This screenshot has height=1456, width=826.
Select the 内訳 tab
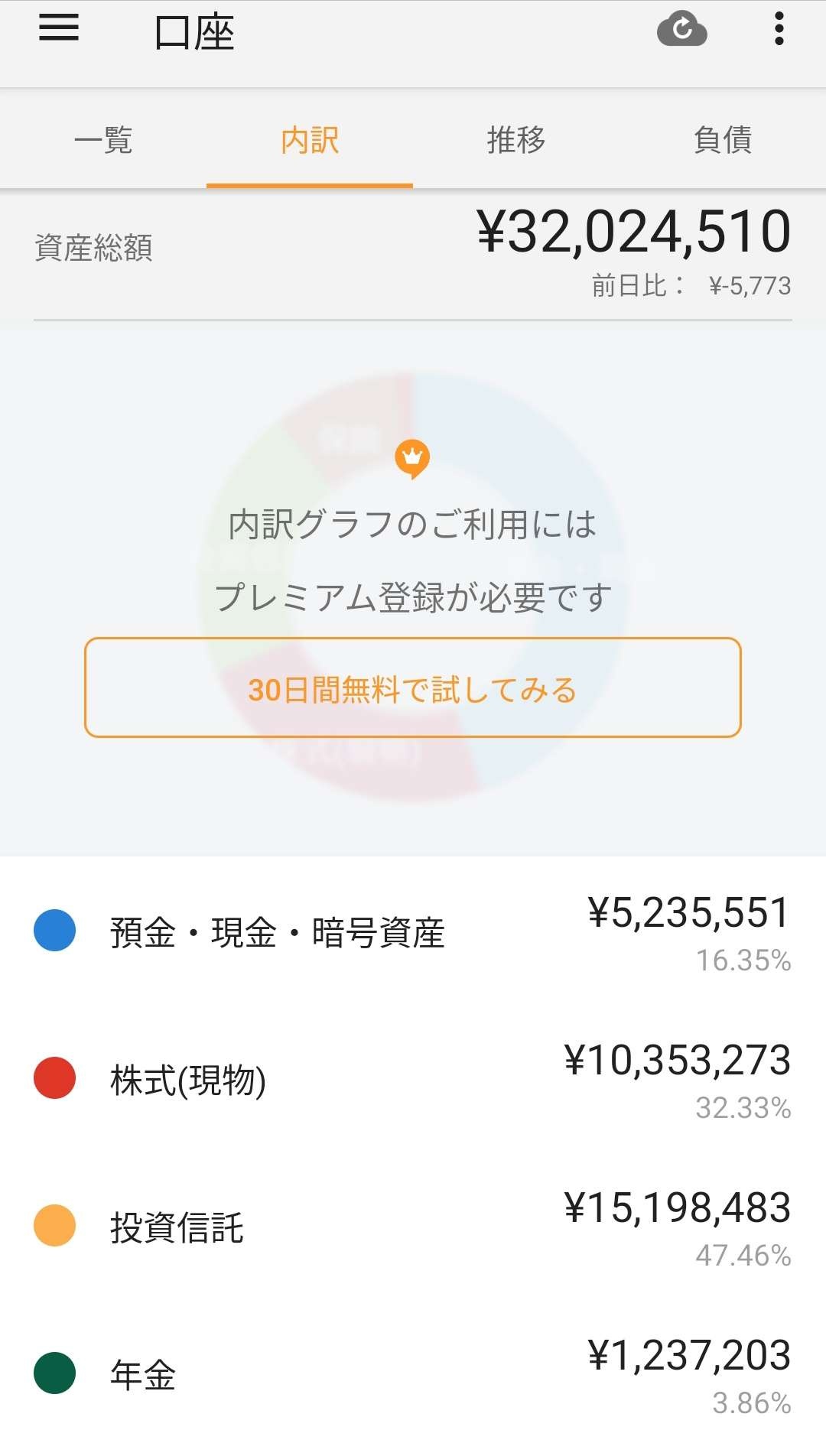(x=310, y=140)
